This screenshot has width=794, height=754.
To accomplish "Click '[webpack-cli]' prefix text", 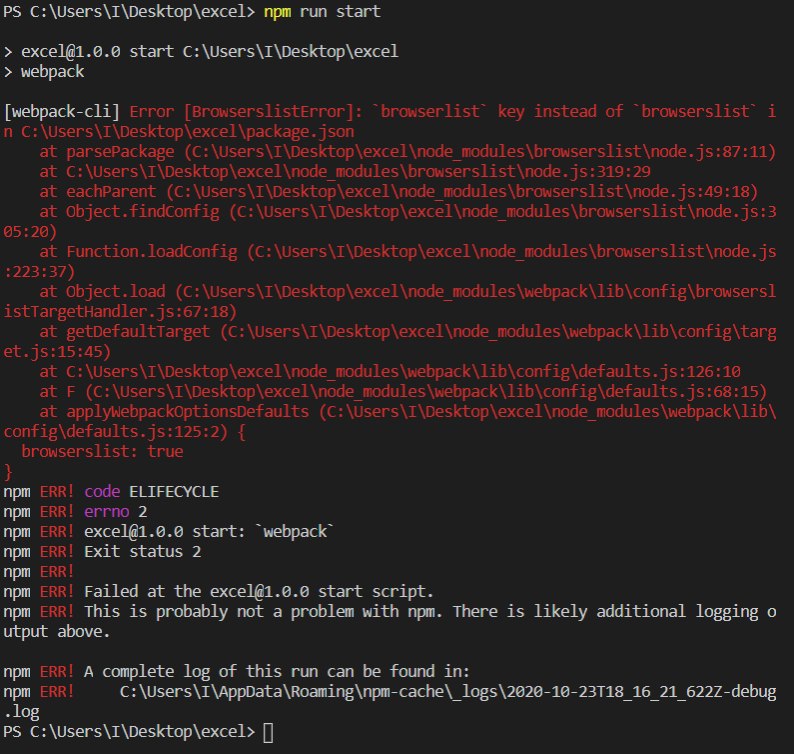I will 62,111.
